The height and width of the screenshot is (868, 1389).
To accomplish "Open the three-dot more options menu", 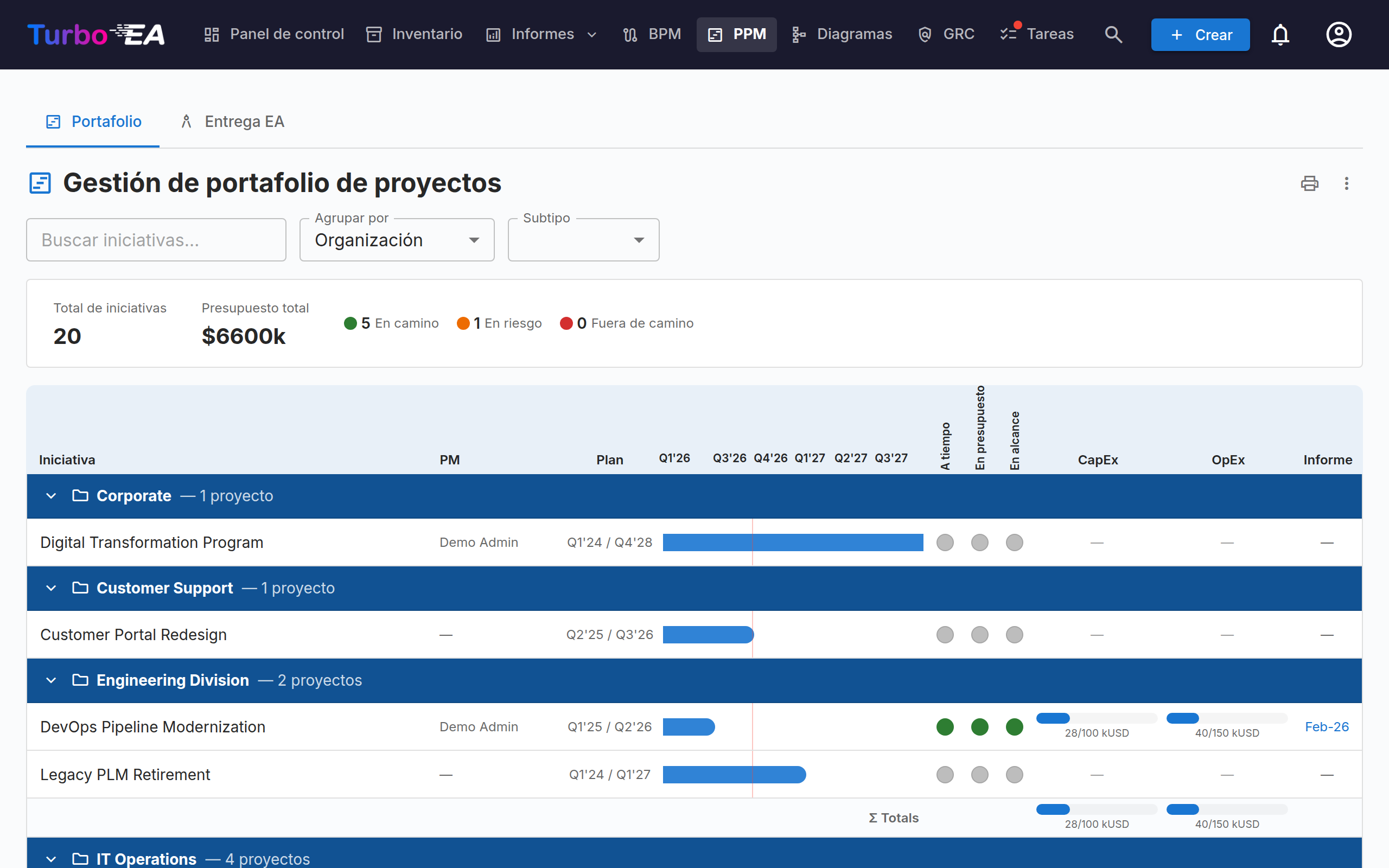I will [x=1347, y=184].
